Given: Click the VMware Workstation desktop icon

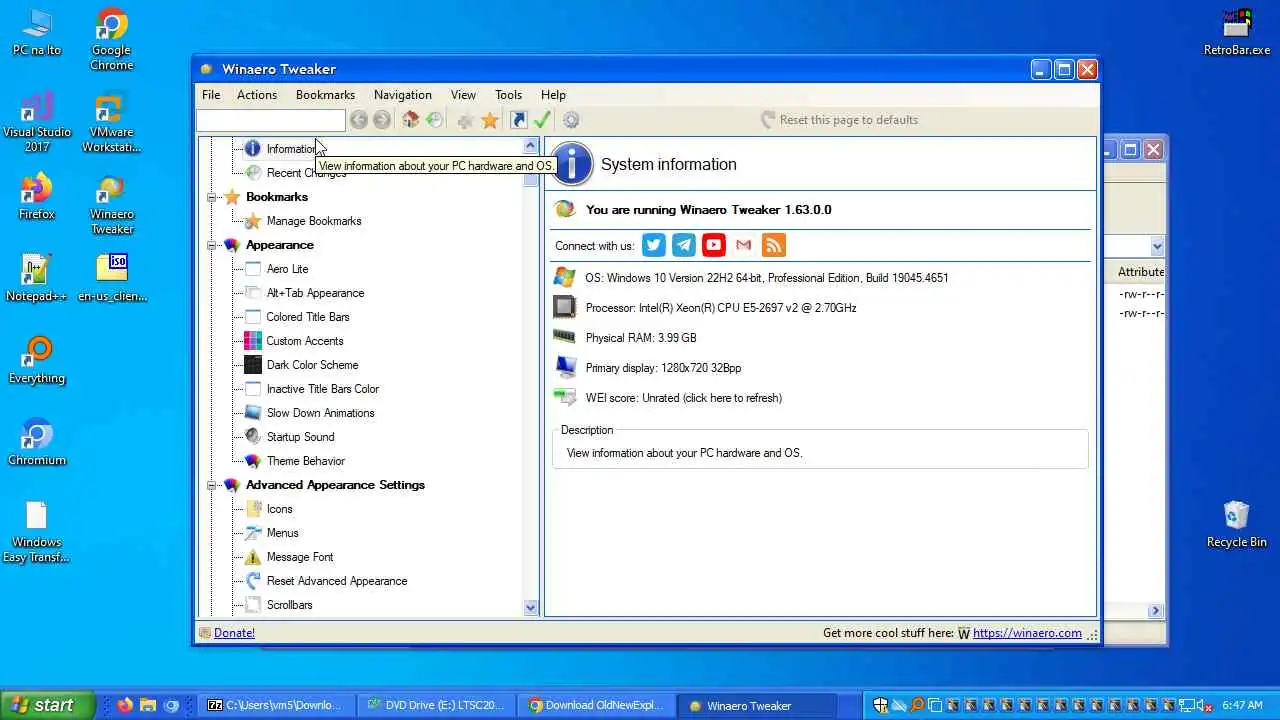Looking at the screenshot, I should point(112,123).
